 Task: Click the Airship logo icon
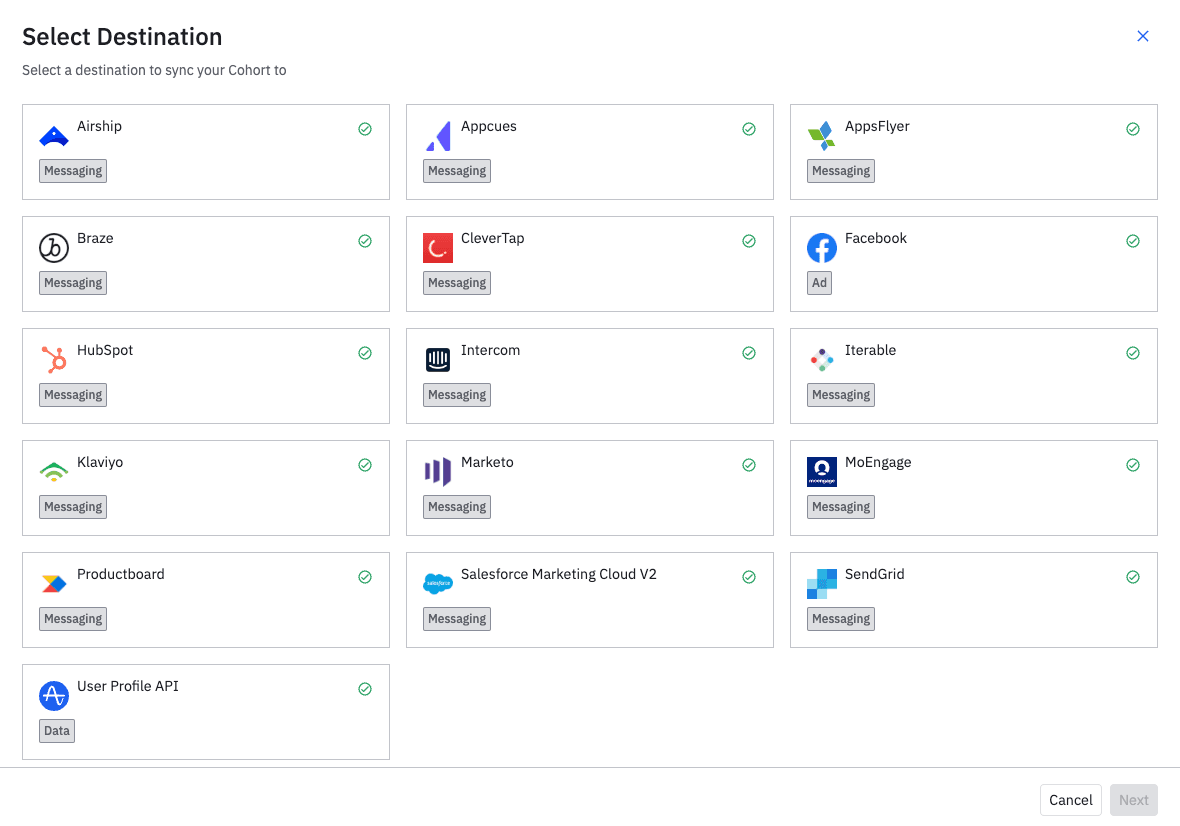(54, 136)
